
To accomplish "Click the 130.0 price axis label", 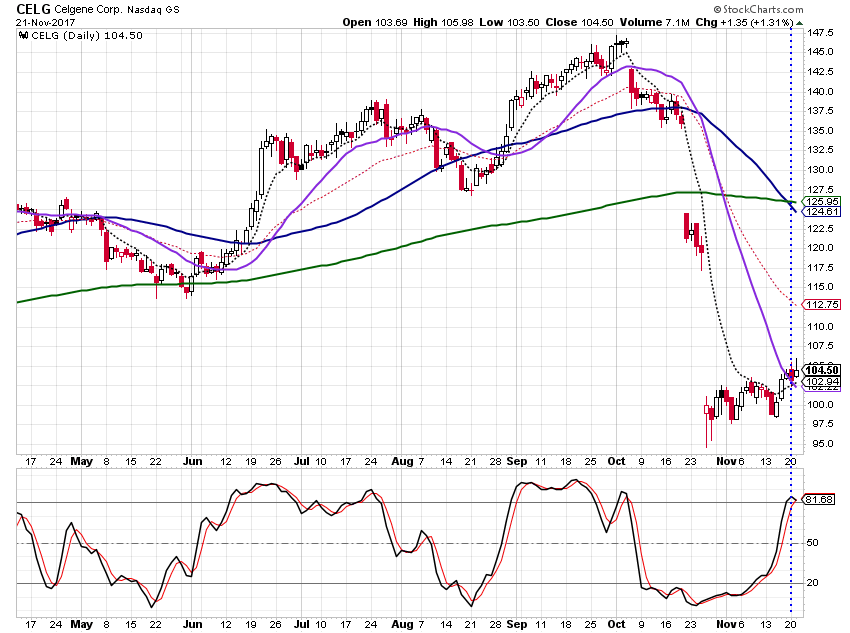I will click(820, 170).
